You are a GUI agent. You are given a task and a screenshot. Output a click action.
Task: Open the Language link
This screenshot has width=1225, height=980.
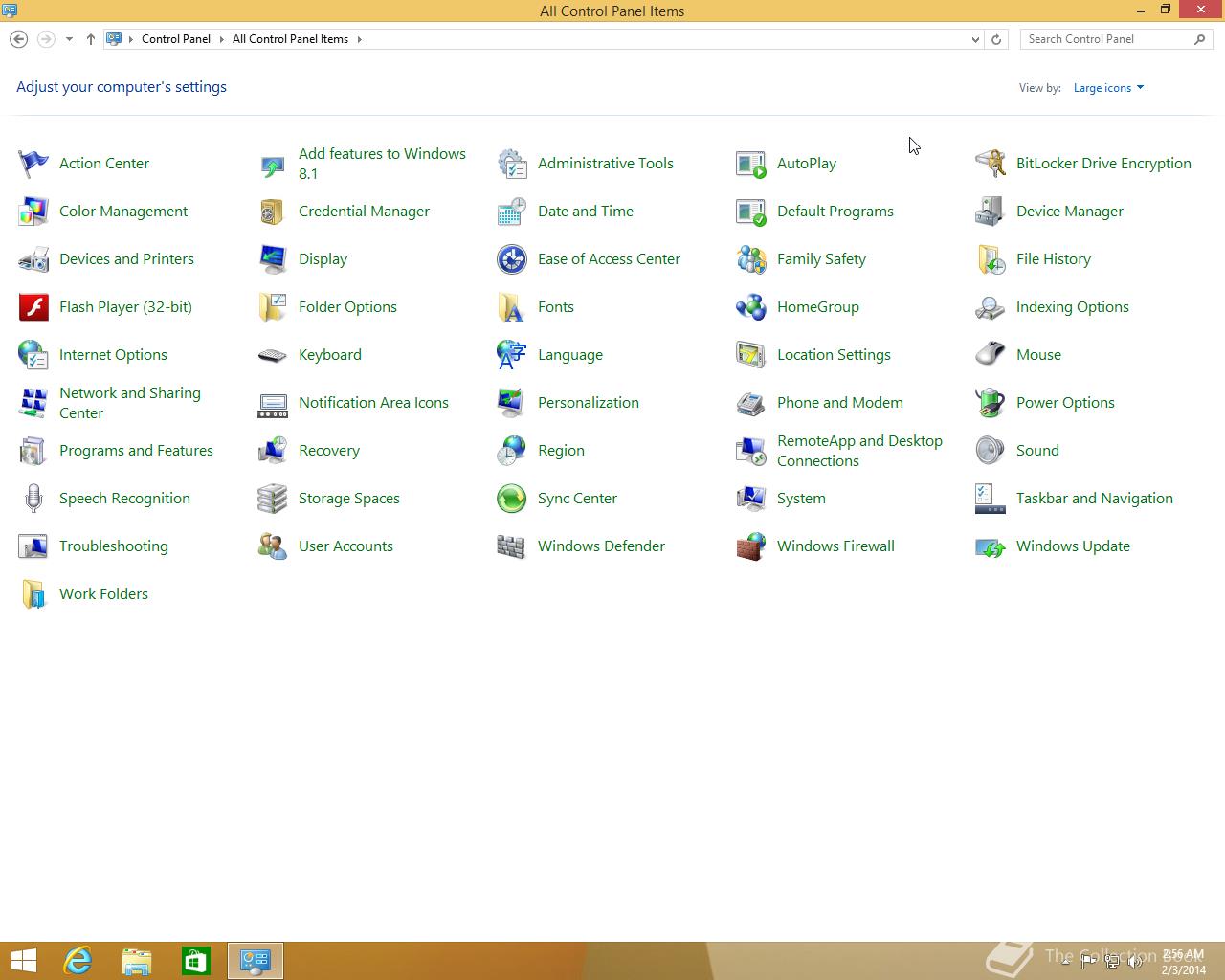pos(570,355)
